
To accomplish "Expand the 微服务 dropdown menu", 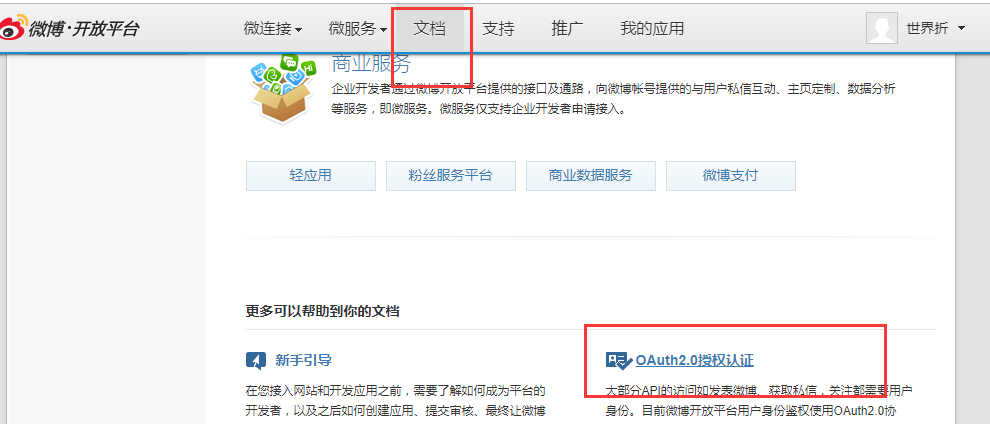I will point(358,28).
